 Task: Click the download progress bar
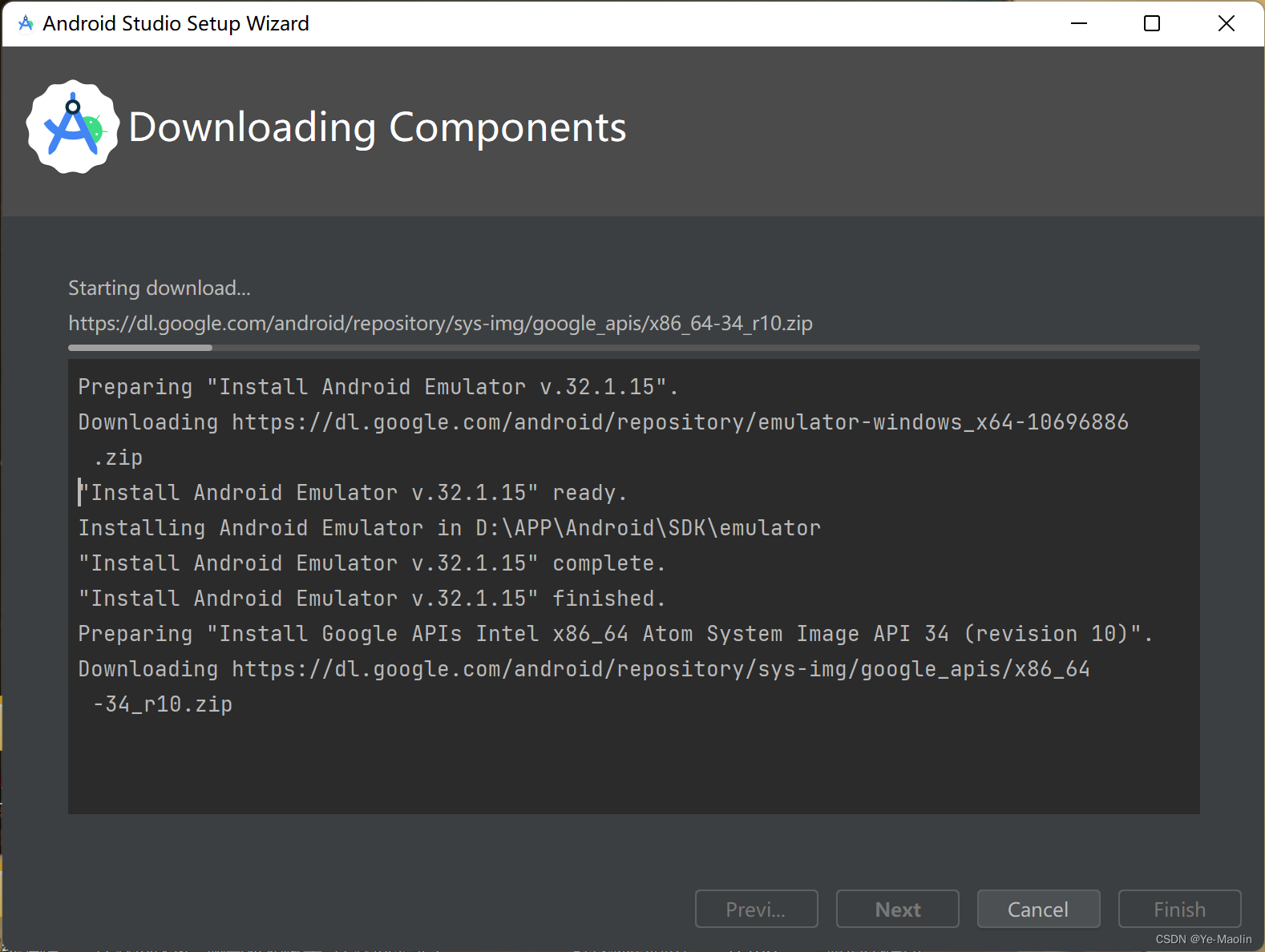633,348
